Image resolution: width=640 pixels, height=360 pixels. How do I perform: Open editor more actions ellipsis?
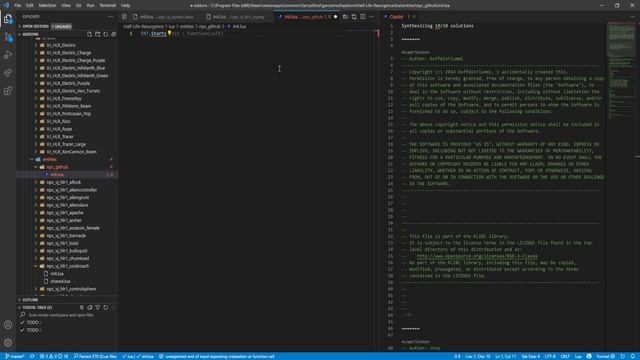point(371,17)
